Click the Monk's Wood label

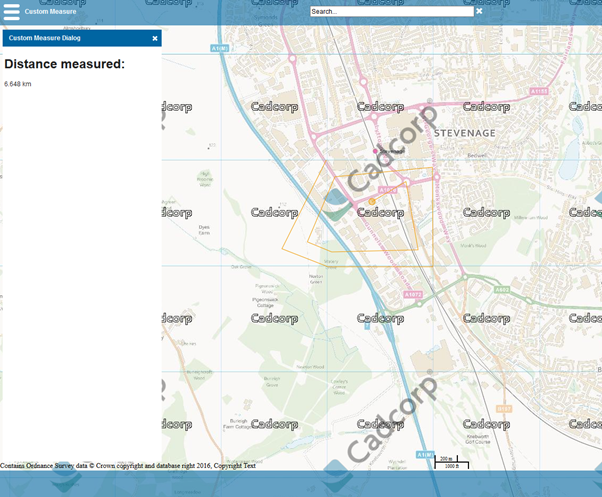coord(473,246)
